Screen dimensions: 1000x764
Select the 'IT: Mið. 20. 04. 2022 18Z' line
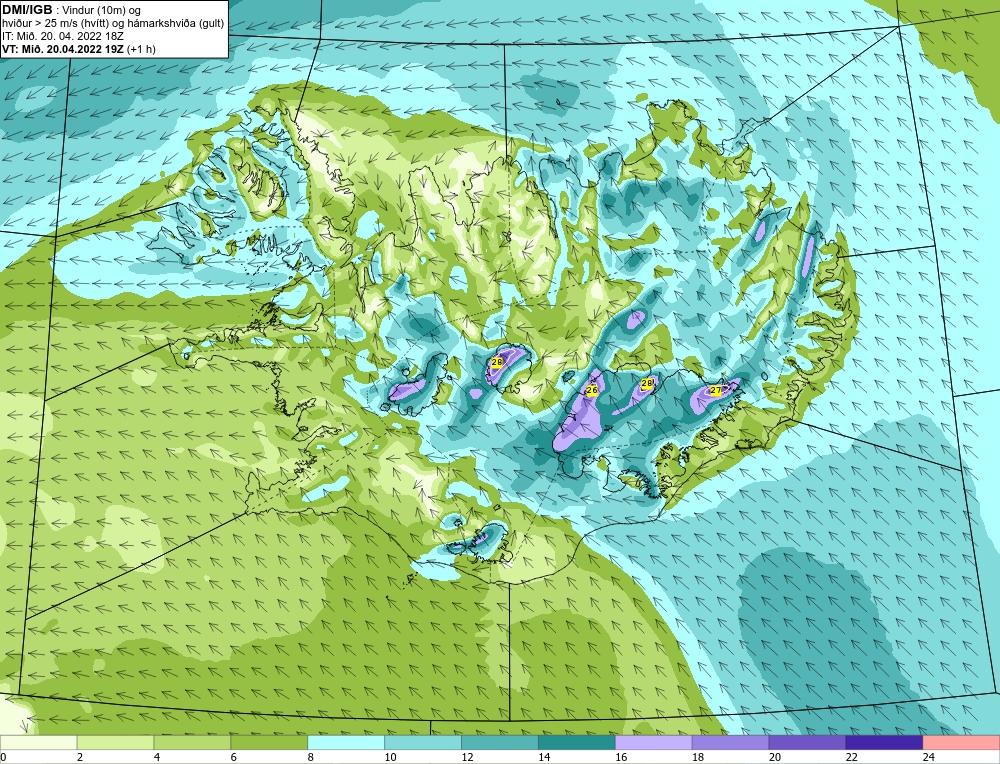click(62, 36)
